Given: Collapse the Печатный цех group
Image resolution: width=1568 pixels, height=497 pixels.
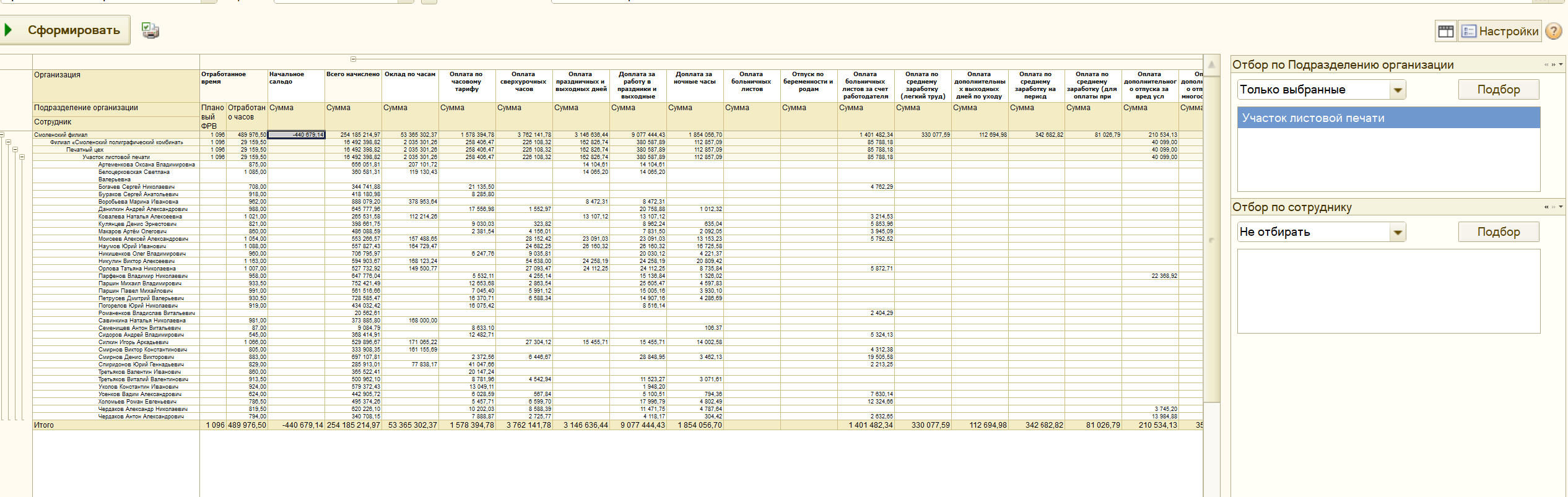Looking at the screenshot, I should click(15, 149).
